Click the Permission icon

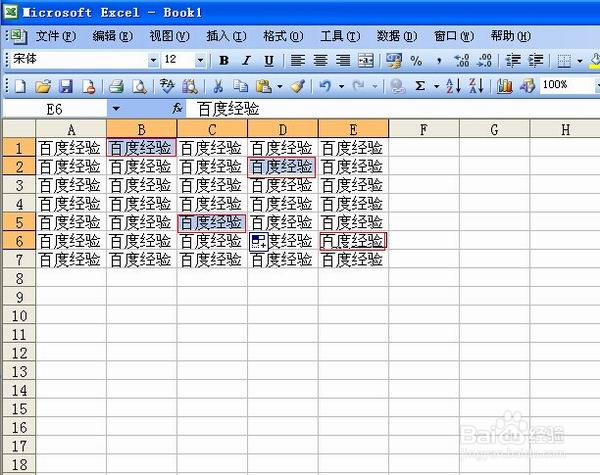click(x=89, y=86)
